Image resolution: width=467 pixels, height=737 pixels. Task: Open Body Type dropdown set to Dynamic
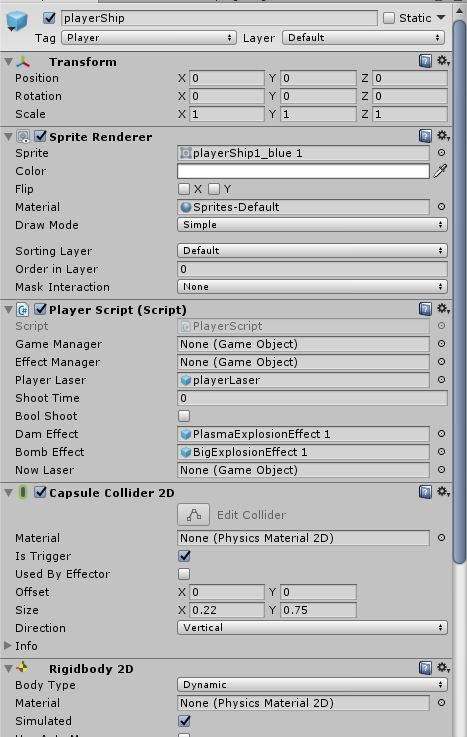click(x=312, y=685)
